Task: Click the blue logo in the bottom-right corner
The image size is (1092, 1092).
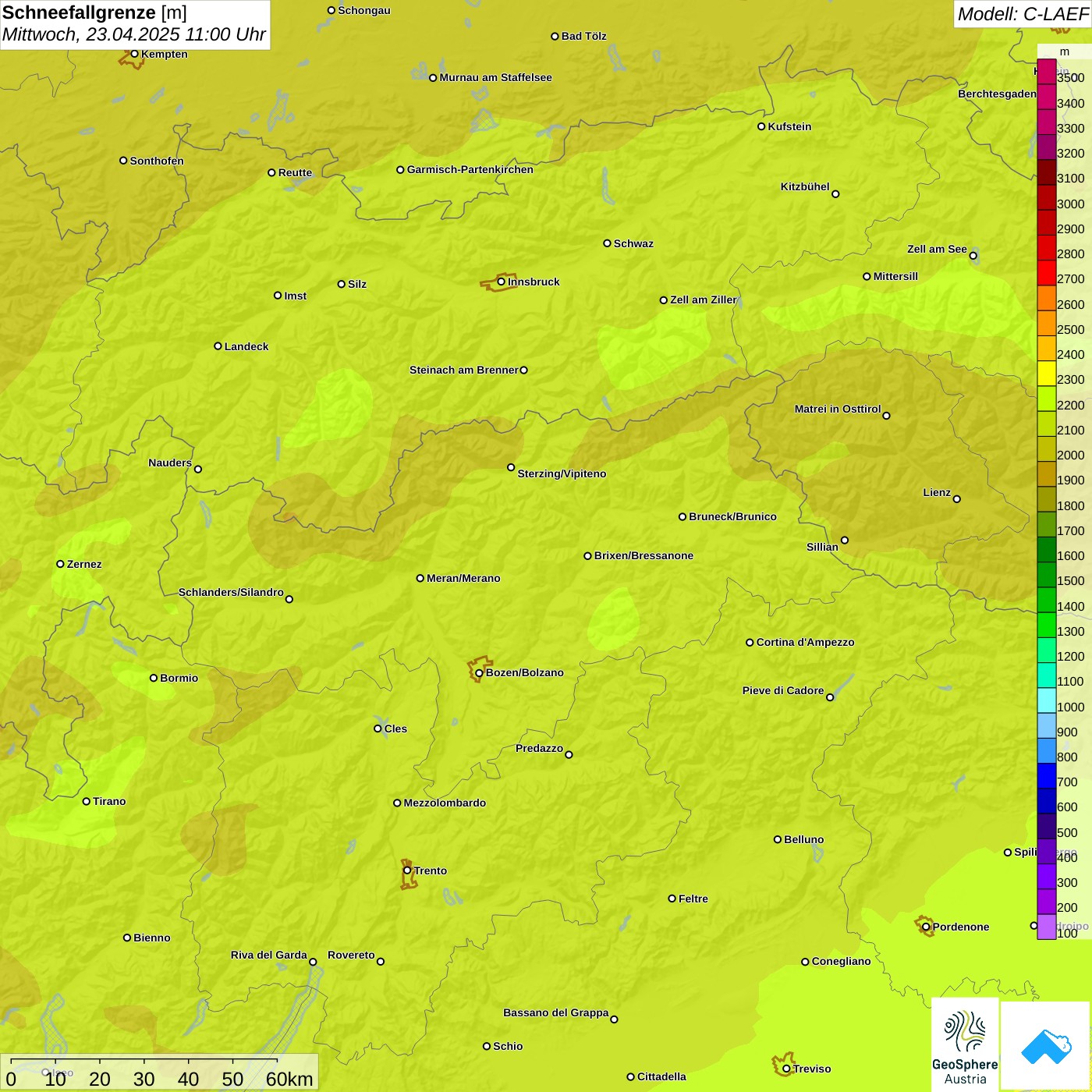Action: (1046, 1046)
